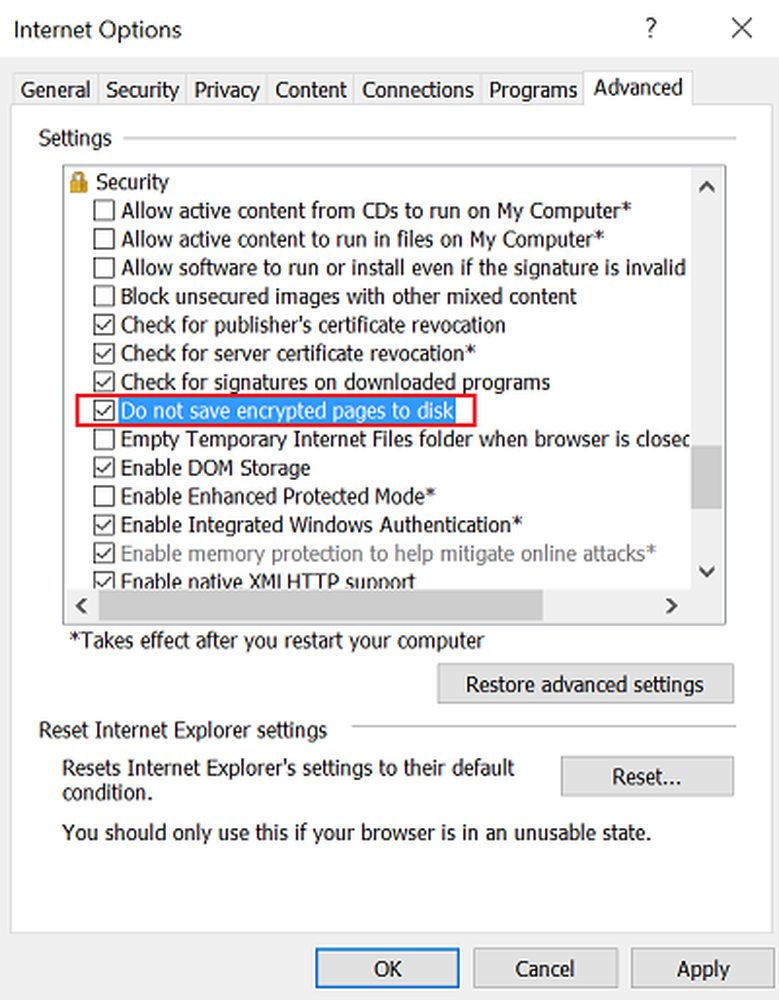Viewport: 779px width, 1000px height.
Task: Click Restore advanced settings button
Action: (585, 685)
